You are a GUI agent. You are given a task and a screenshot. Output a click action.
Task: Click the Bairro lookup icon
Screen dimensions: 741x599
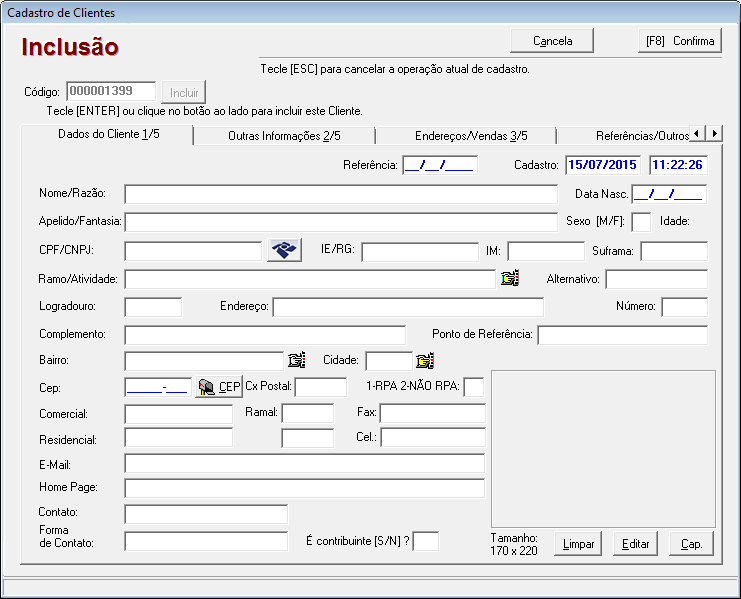296,360
